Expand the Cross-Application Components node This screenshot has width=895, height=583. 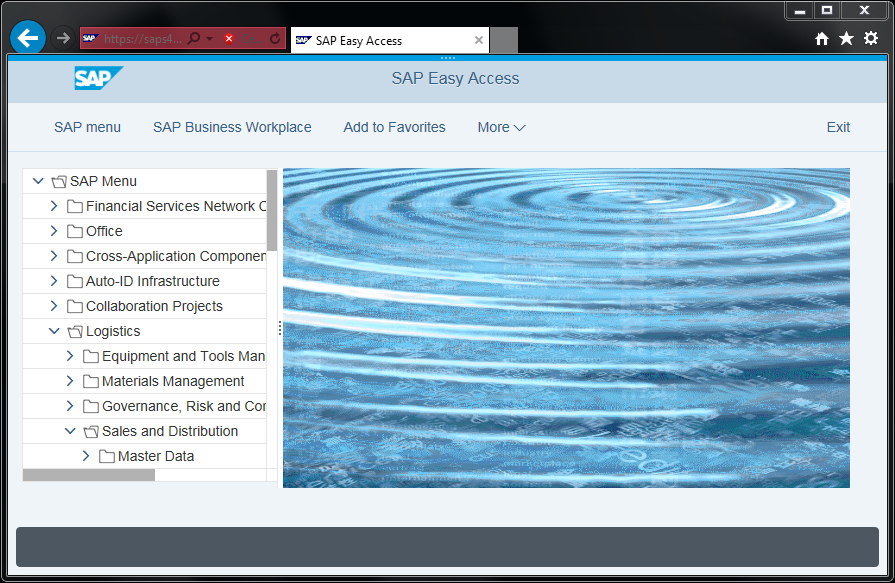[x=54, y=256]
